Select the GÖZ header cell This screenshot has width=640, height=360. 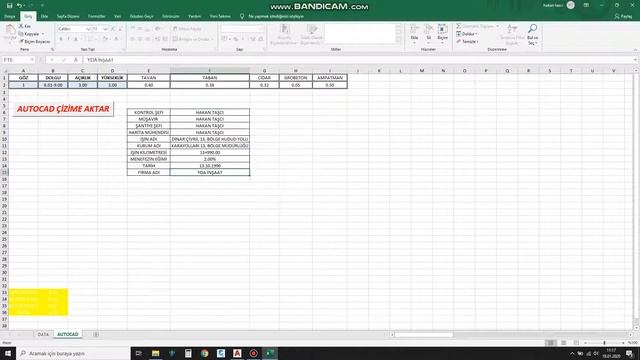[x=23, y=78]
